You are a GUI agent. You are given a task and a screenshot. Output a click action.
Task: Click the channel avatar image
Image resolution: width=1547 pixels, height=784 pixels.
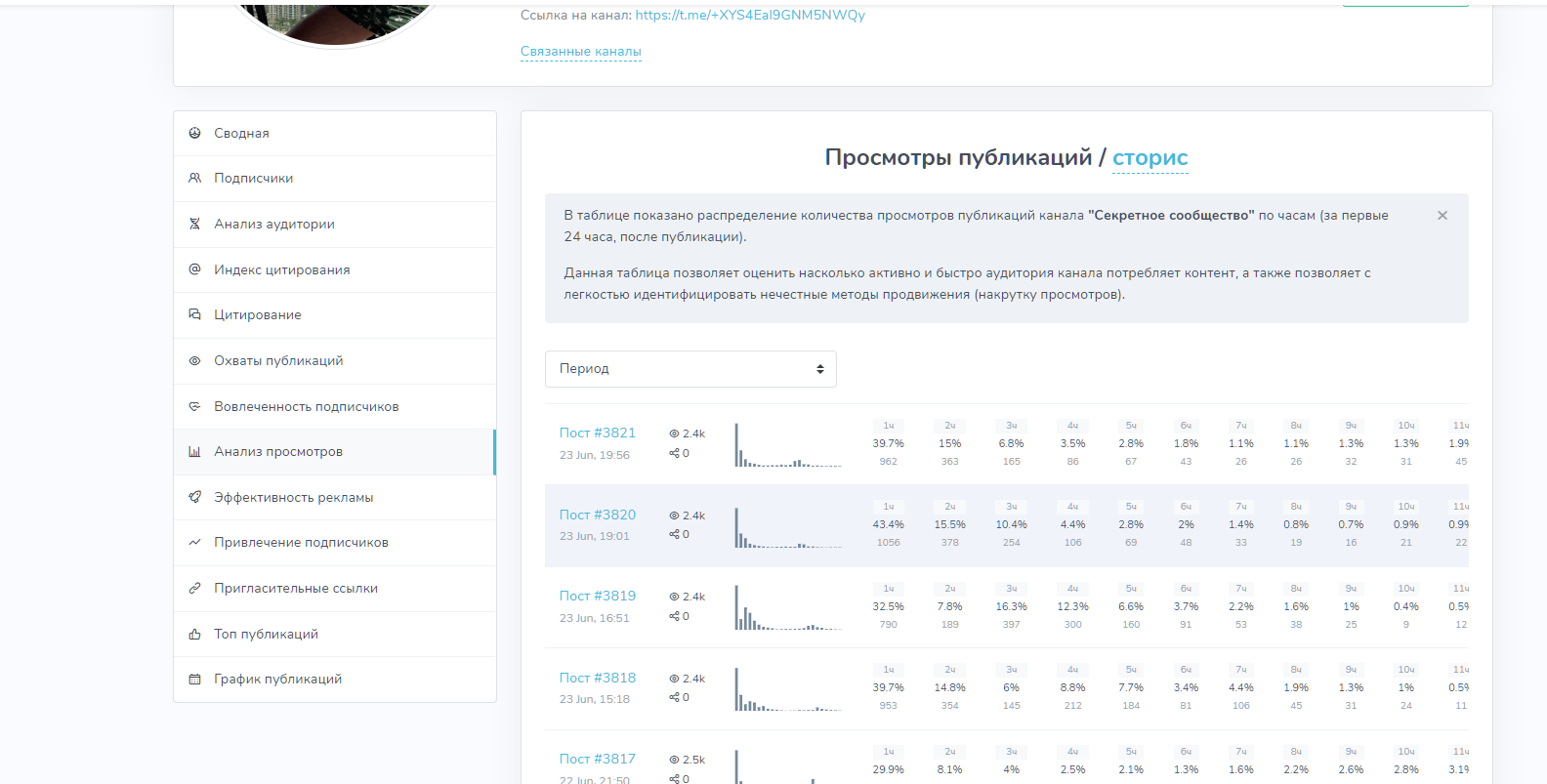point(335,23)
